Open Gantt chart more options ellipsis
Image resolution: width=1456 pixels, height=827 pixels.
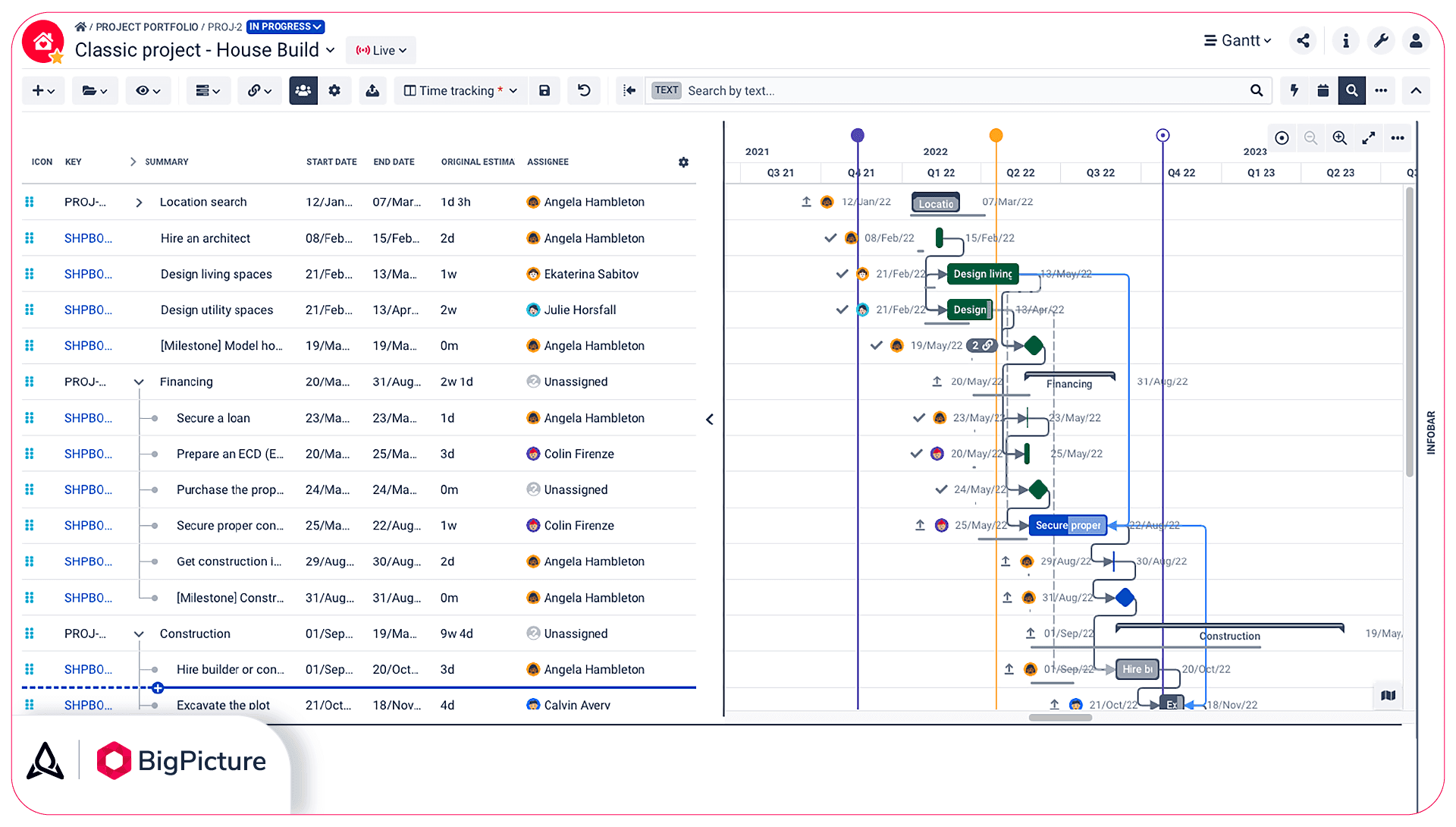click(x=1398, y=138)
